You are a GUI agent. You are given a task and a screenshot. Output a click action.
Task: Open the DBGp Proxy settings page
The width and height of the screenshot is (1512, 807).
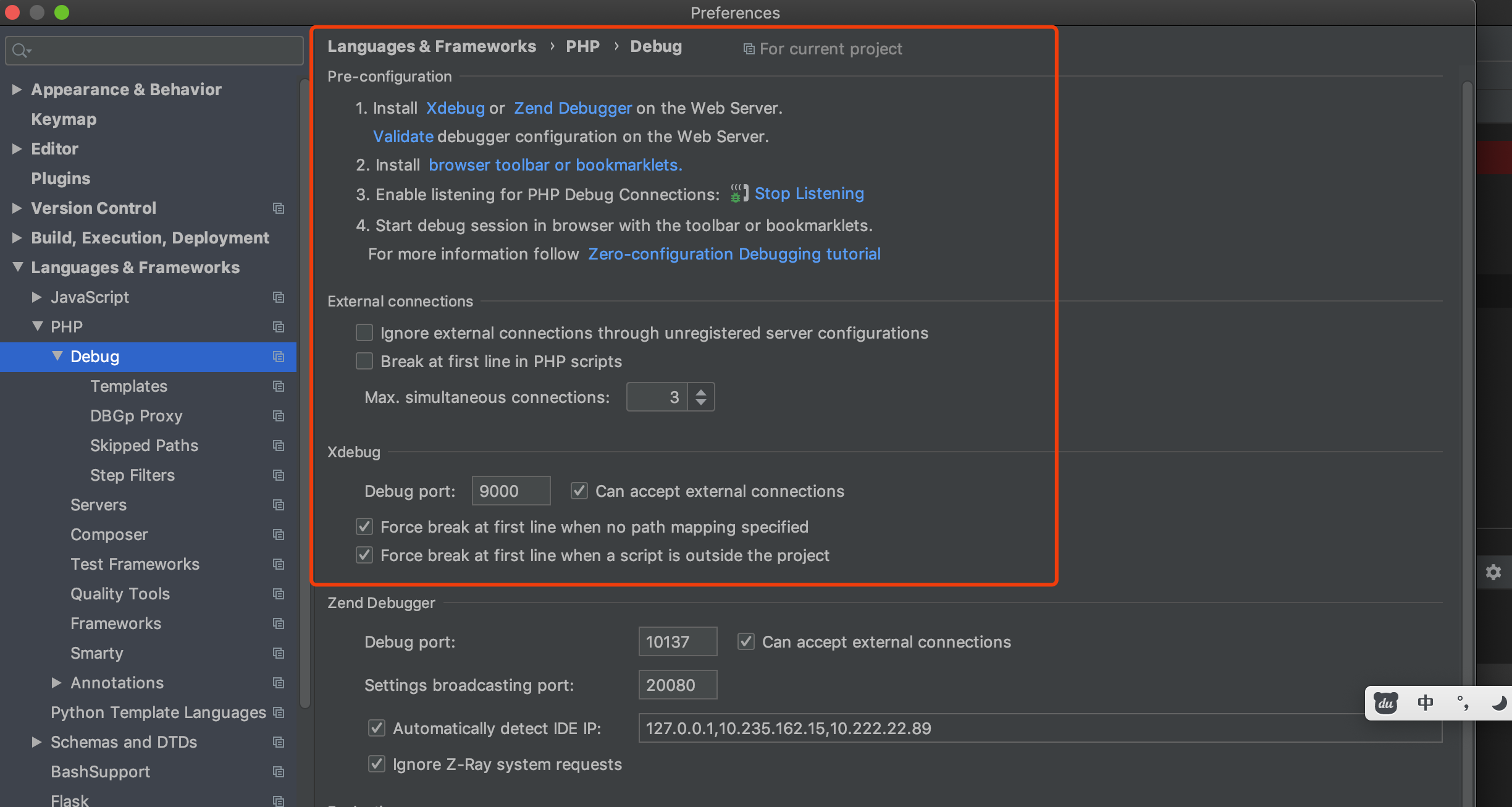136,416
